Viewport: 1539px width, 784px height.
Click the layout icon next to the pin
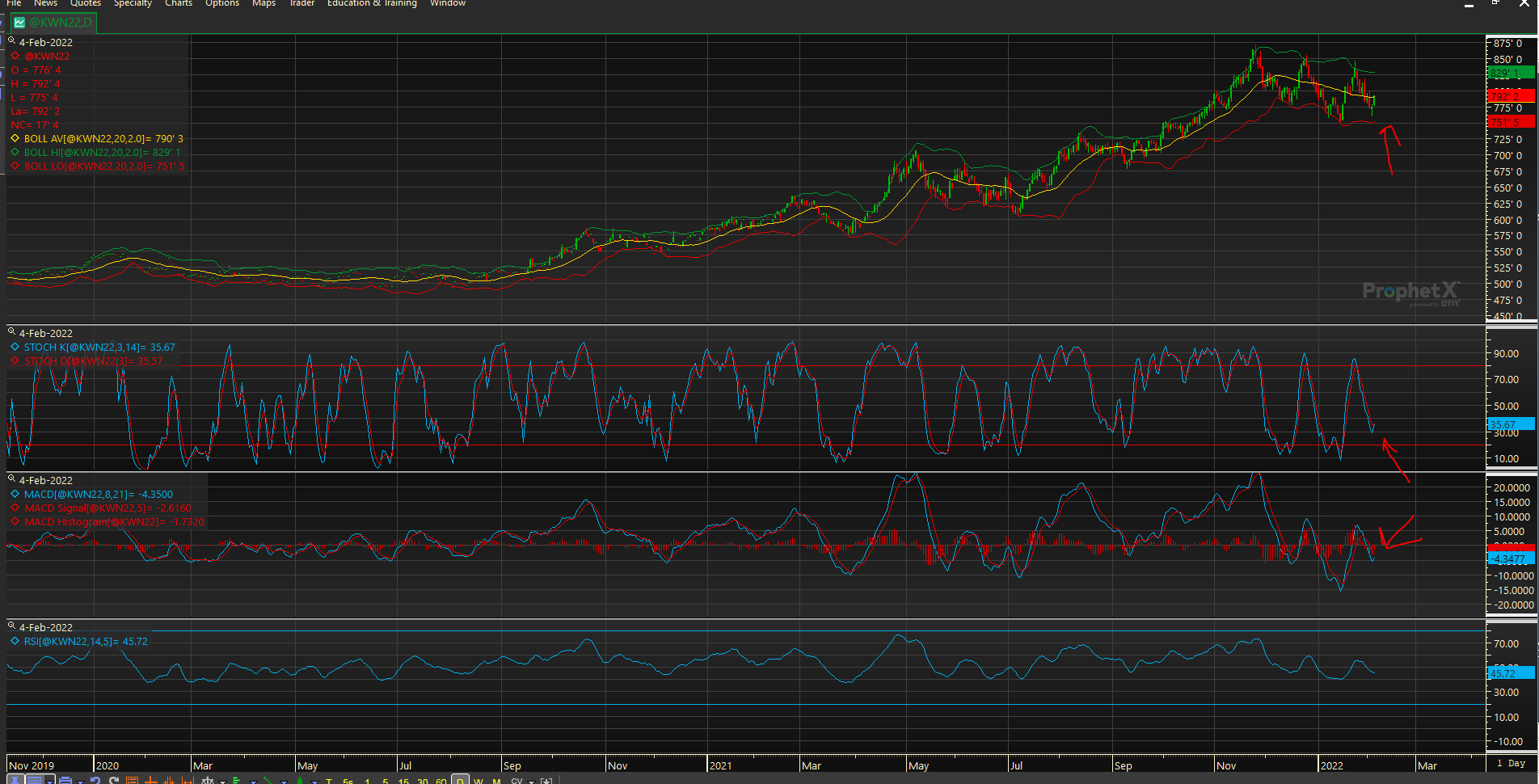(x=36, y=780)
